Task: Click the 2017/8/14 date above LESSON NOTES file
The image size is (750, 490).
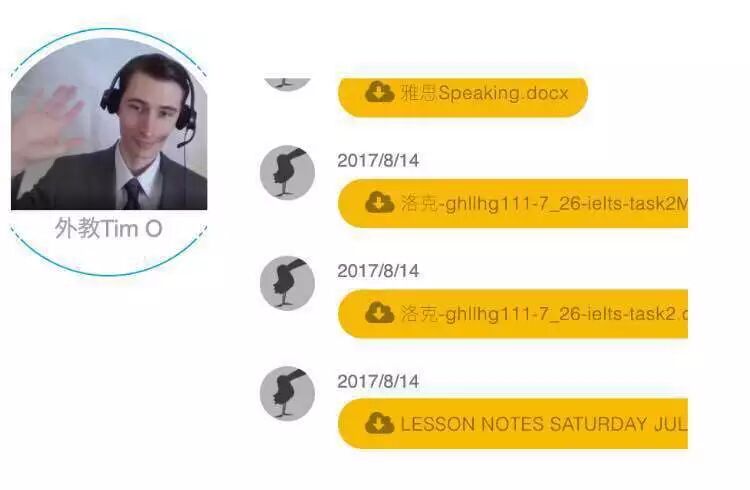Action: (378, 381)
